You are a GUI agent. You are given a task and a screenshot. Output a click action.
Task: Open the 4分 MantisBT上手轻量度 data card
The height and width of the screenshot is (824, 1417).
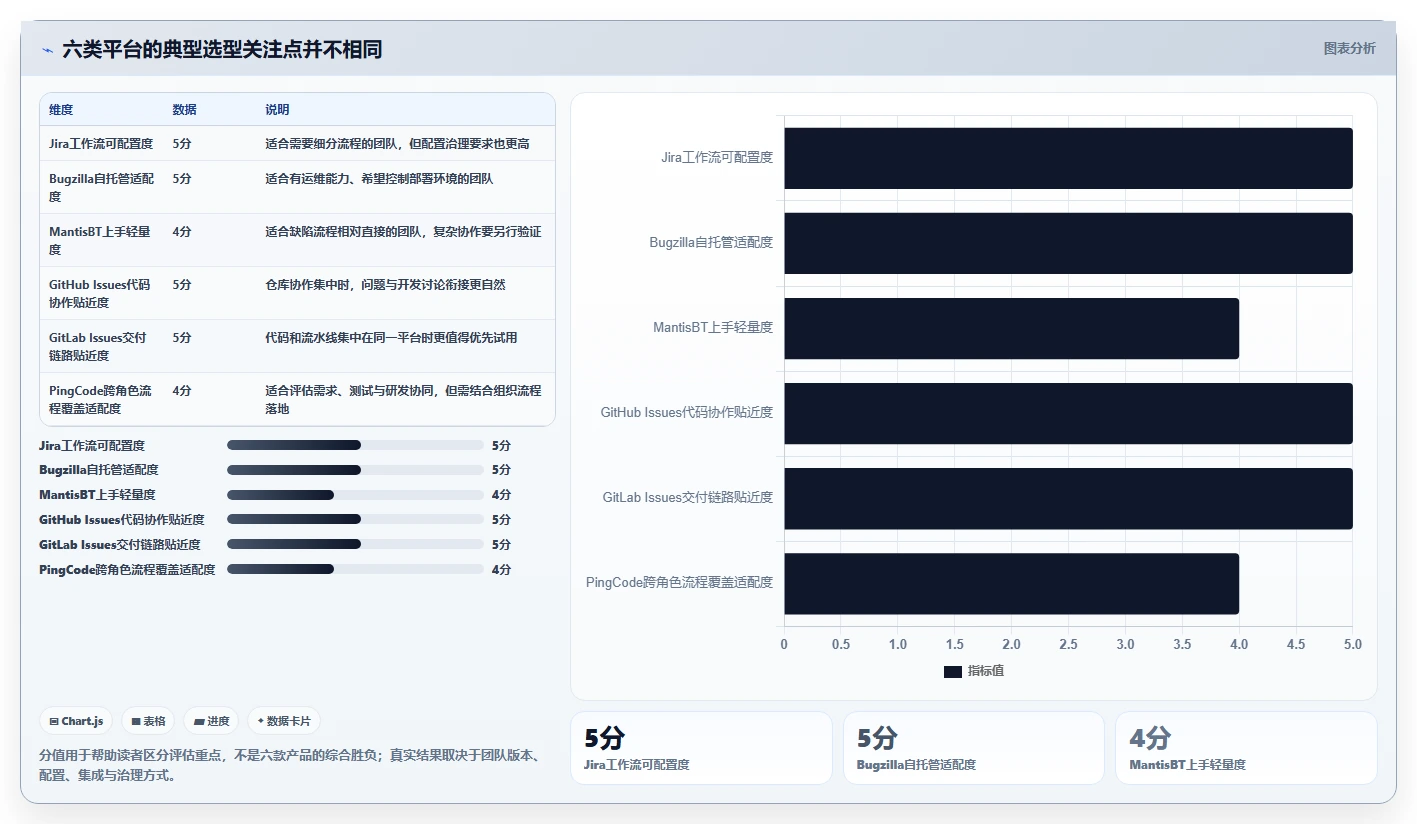(x=1246, y=748)
